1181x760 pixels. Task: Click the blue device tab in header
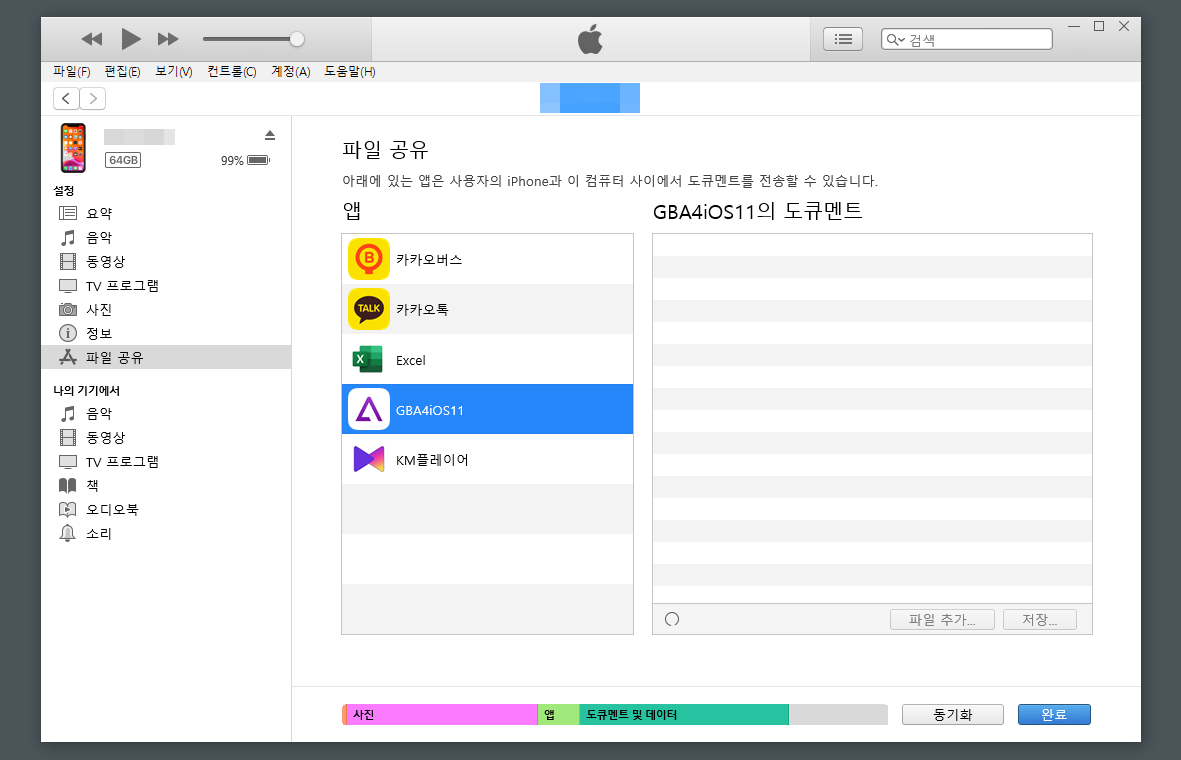590,98
